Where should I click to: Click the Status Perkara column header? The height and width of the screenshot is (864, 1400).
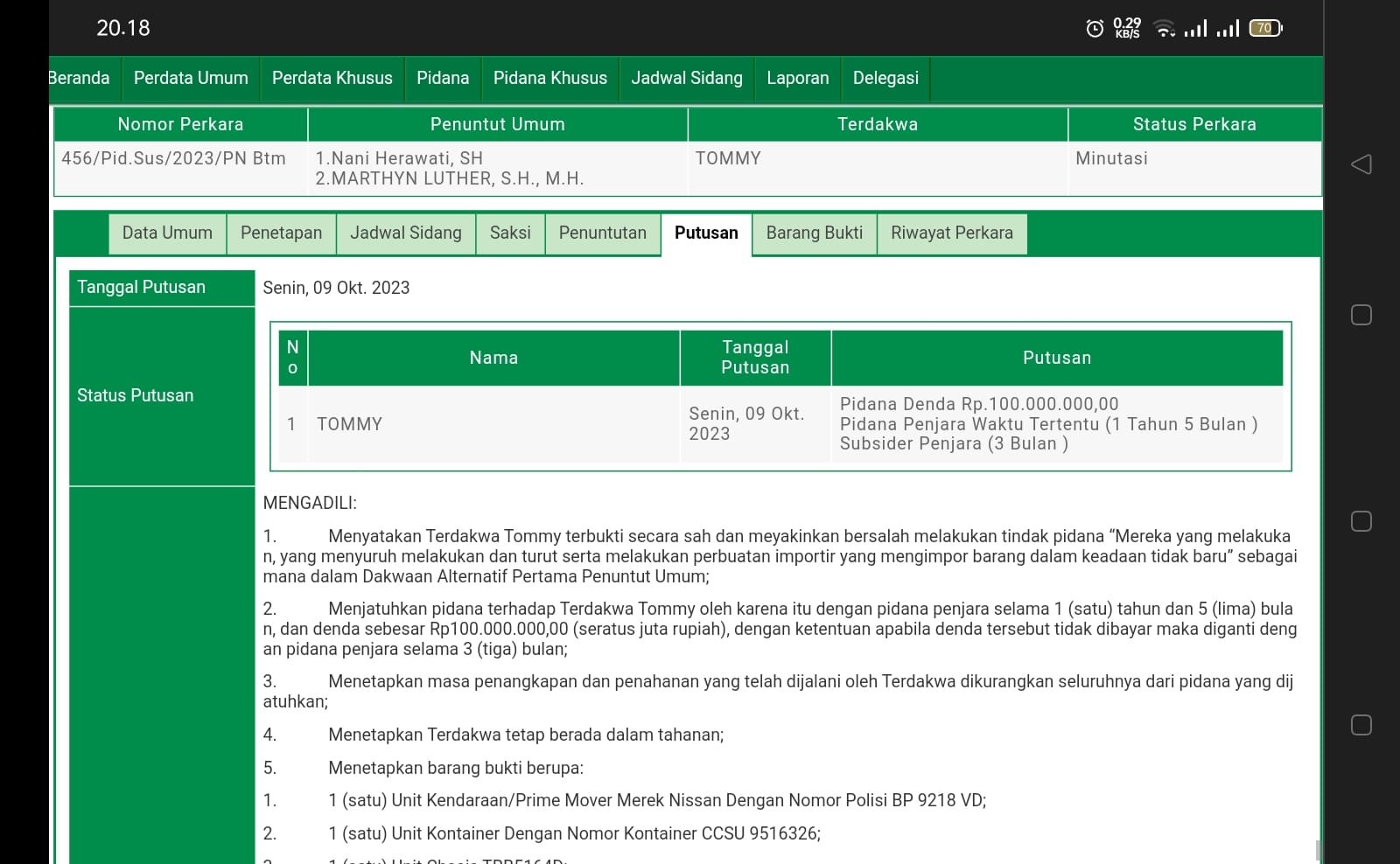[x=1194, y=124]
